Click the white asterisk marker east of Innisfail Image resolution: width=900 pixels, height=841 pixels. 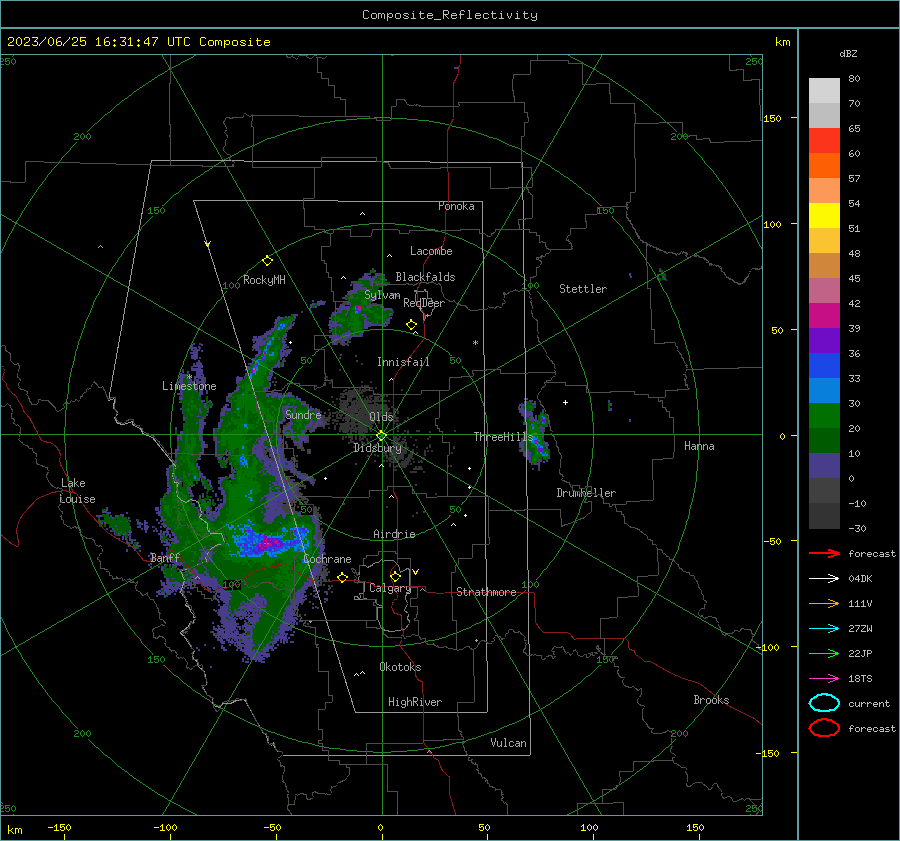tap(475, 343)
